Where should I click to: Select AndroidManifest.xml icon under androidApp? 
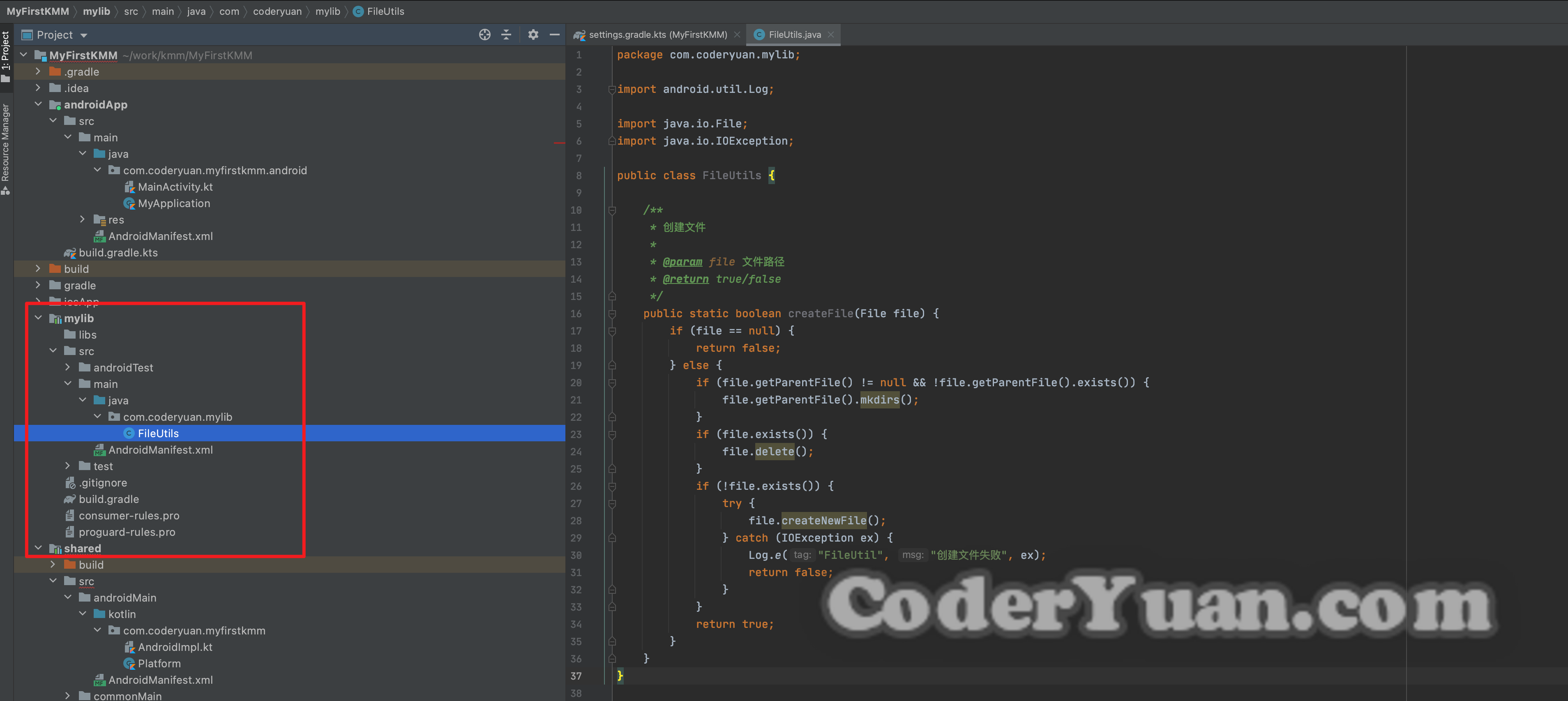(99, 236)
